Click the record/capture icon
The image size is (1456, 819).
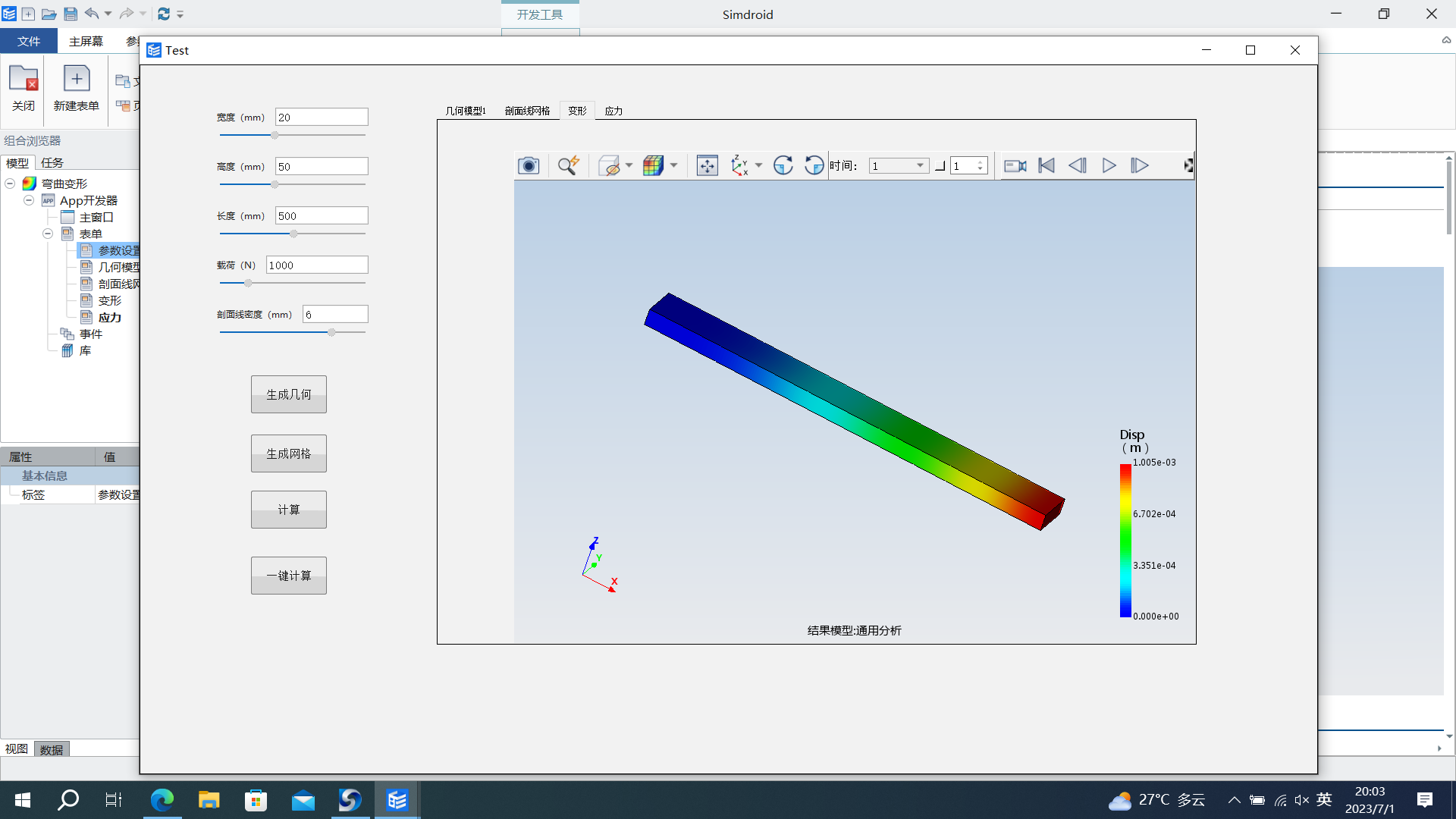(1015, 165)
